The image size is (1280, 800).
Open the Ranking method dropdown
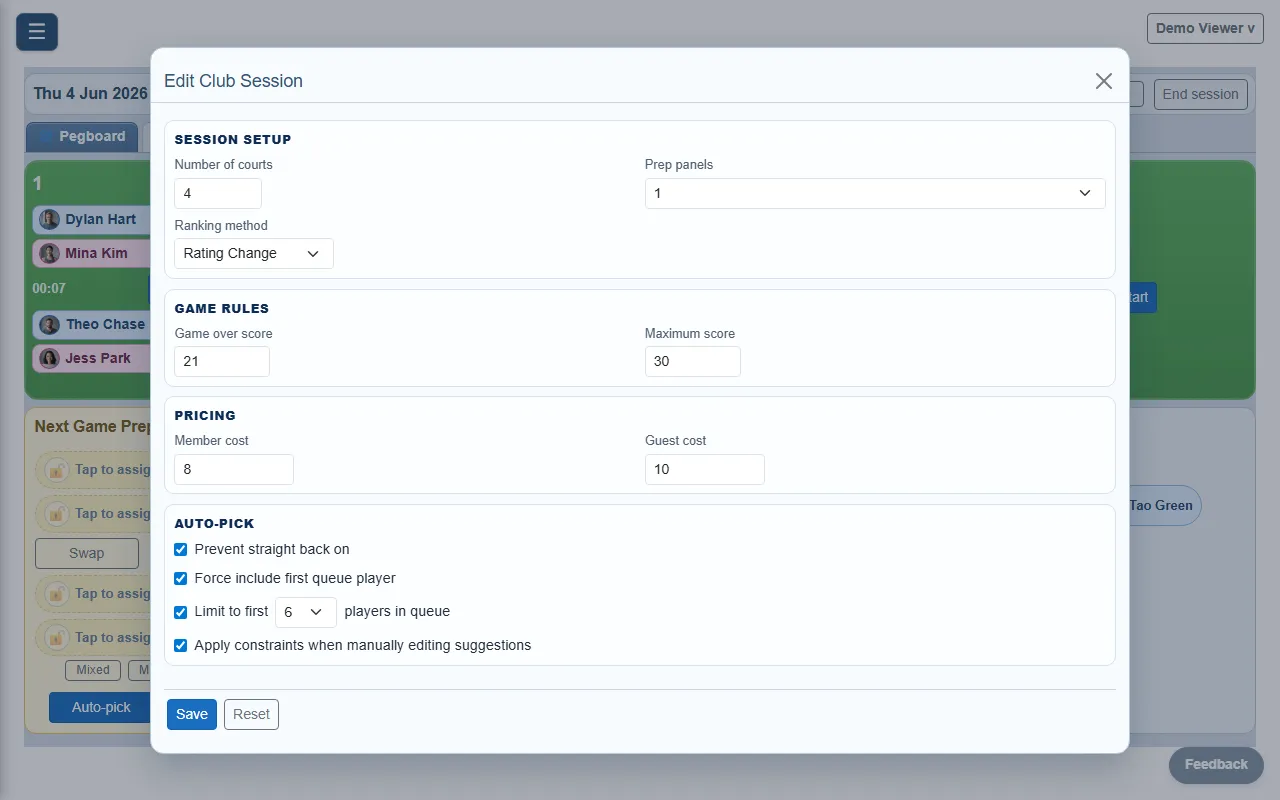[254, 253]
